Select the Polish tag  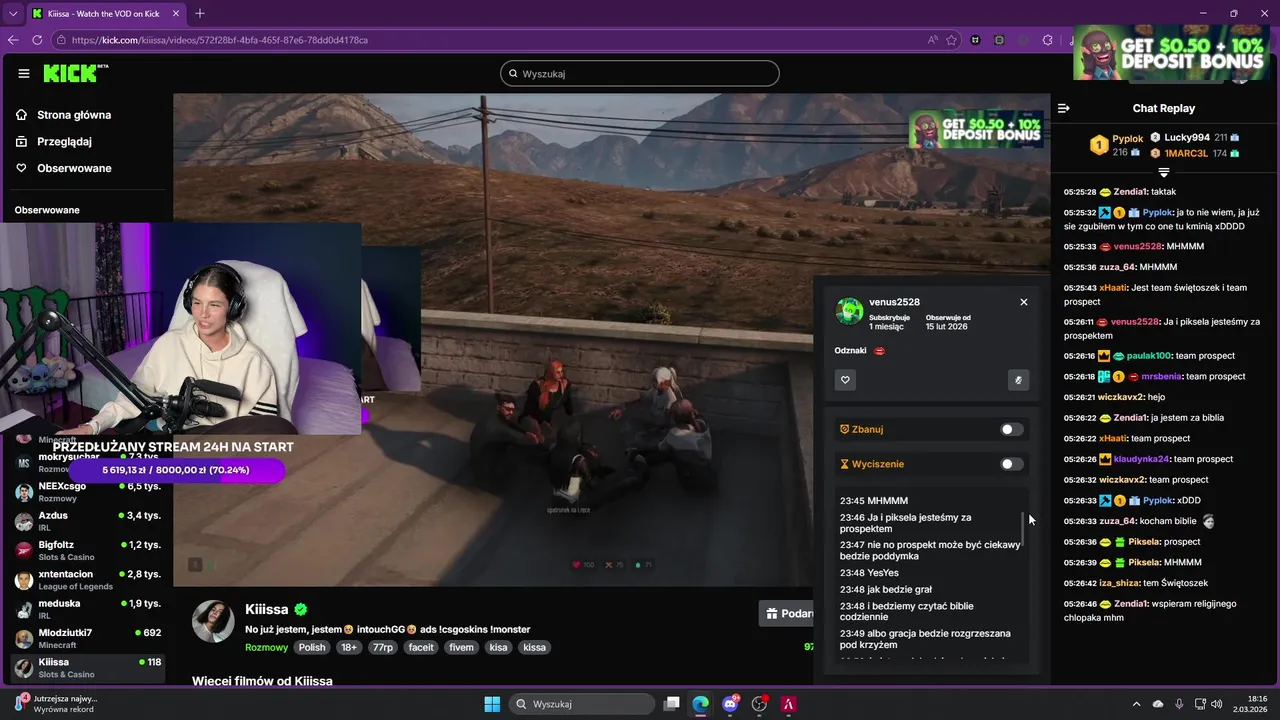pyautogui.click(x=312, y=647)
